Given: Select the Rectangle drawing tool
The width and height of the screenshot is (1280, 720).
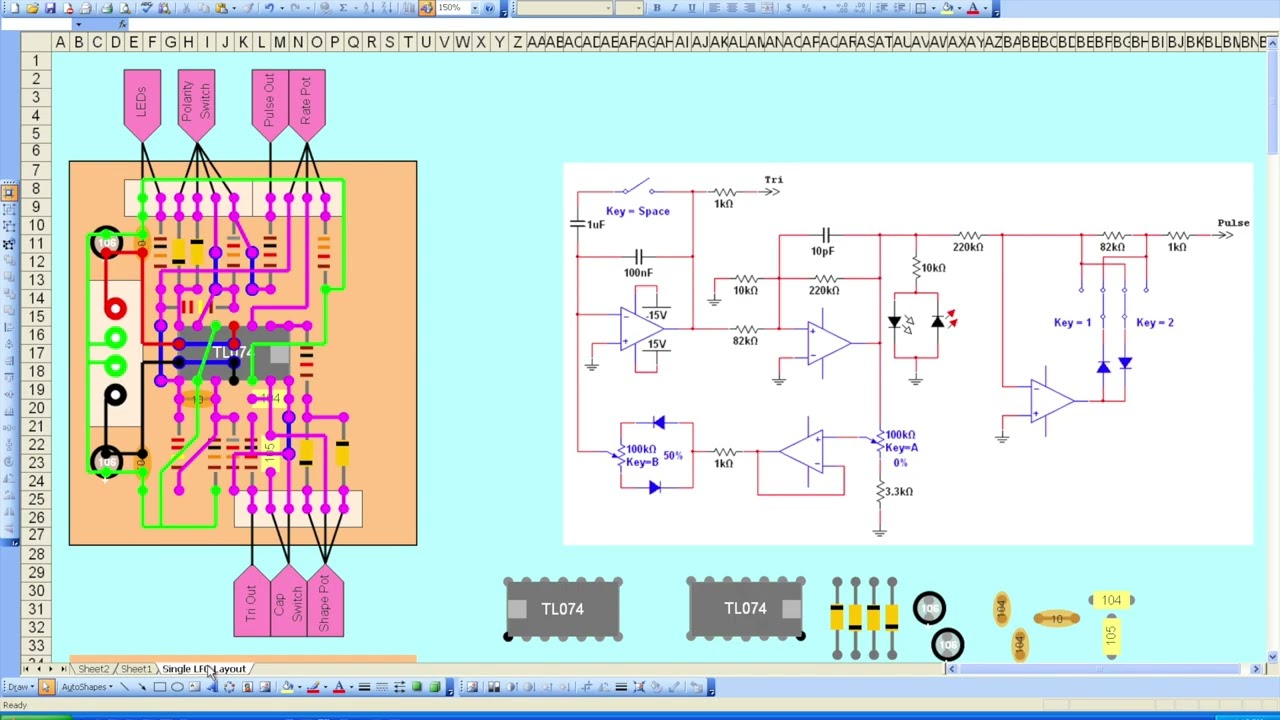Looking at the screenshot, I should tap(159, 687).
